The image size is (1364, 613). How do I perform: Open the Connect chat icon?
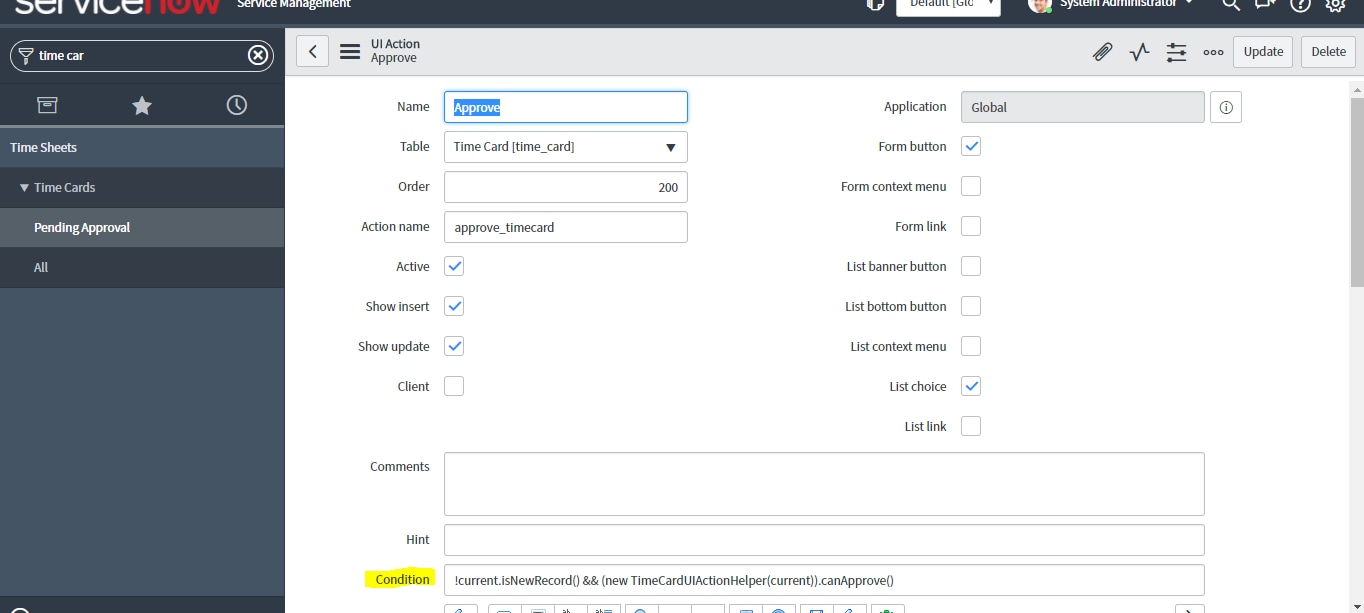[x=1265, y=4]
